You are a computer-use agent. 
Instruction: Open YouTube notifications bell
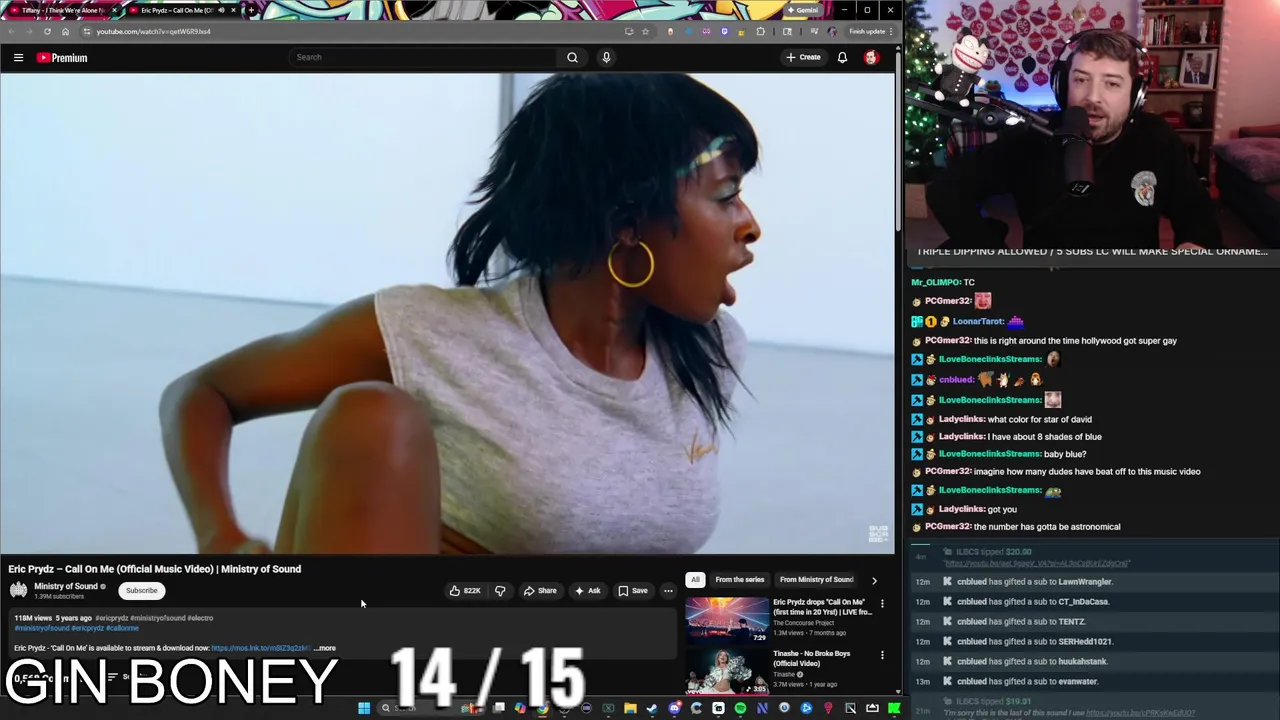click(842, 58)
